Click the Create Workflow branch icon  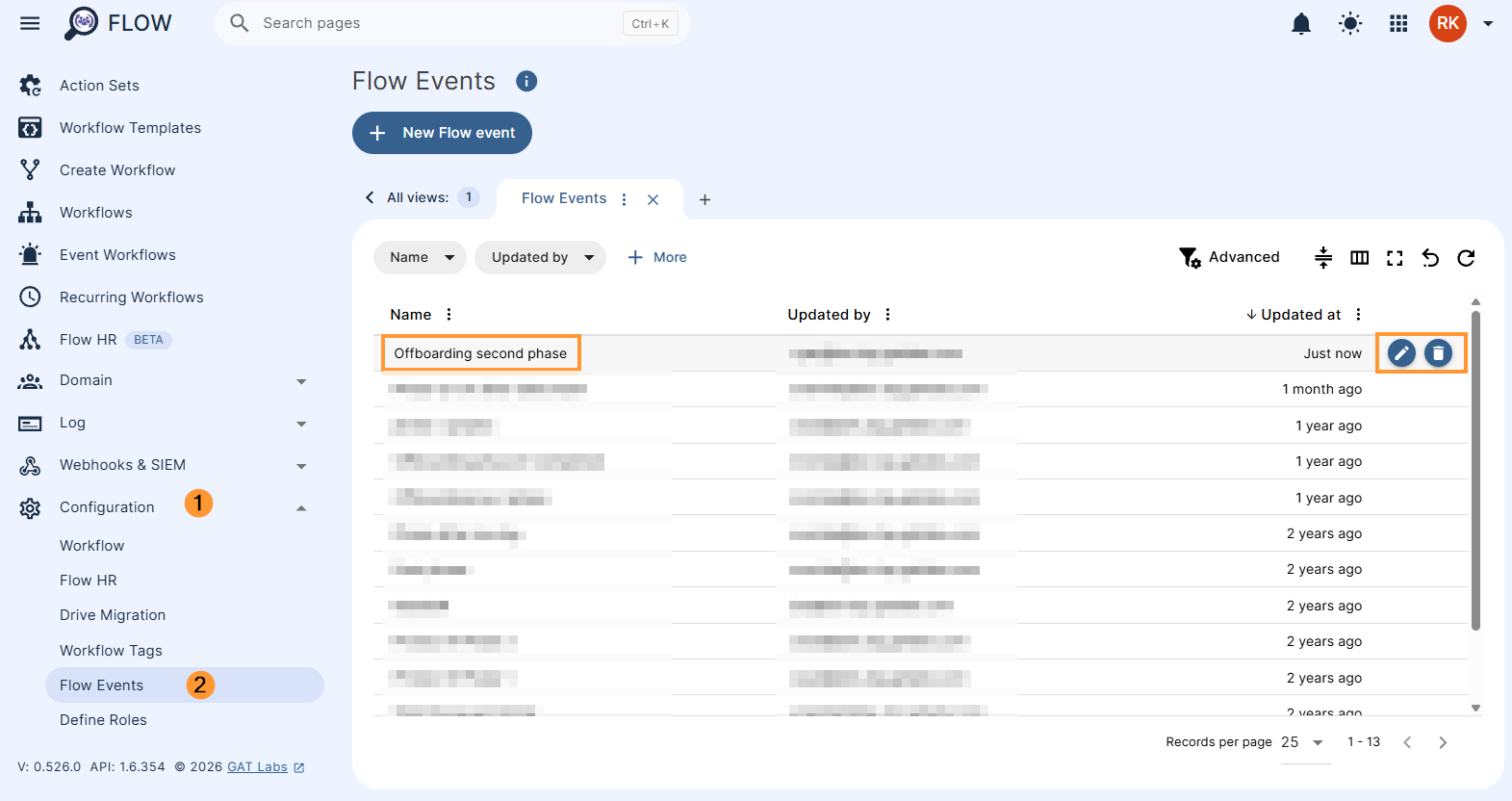30,170
